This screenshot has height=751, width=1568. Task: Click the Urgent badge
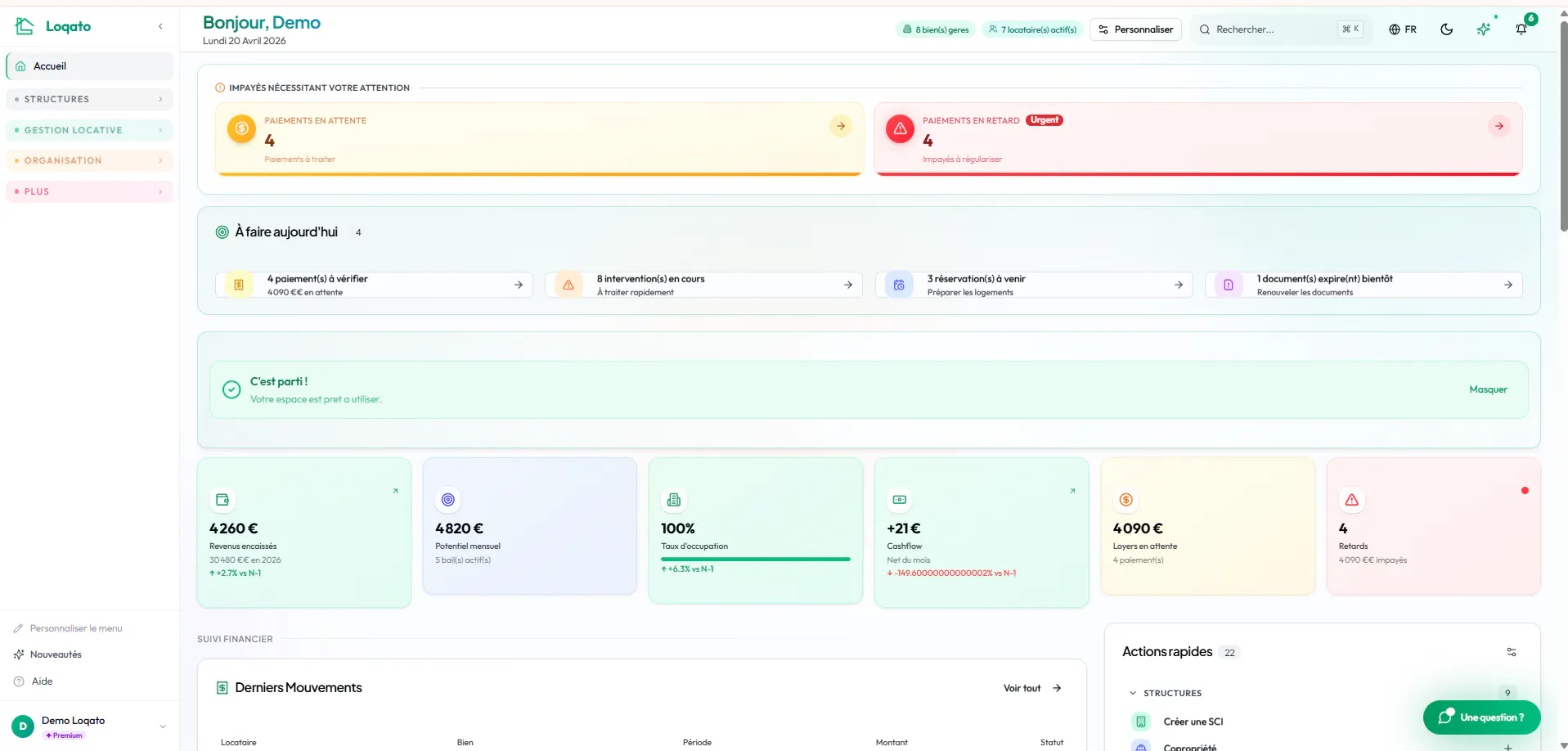[1044, 120]
